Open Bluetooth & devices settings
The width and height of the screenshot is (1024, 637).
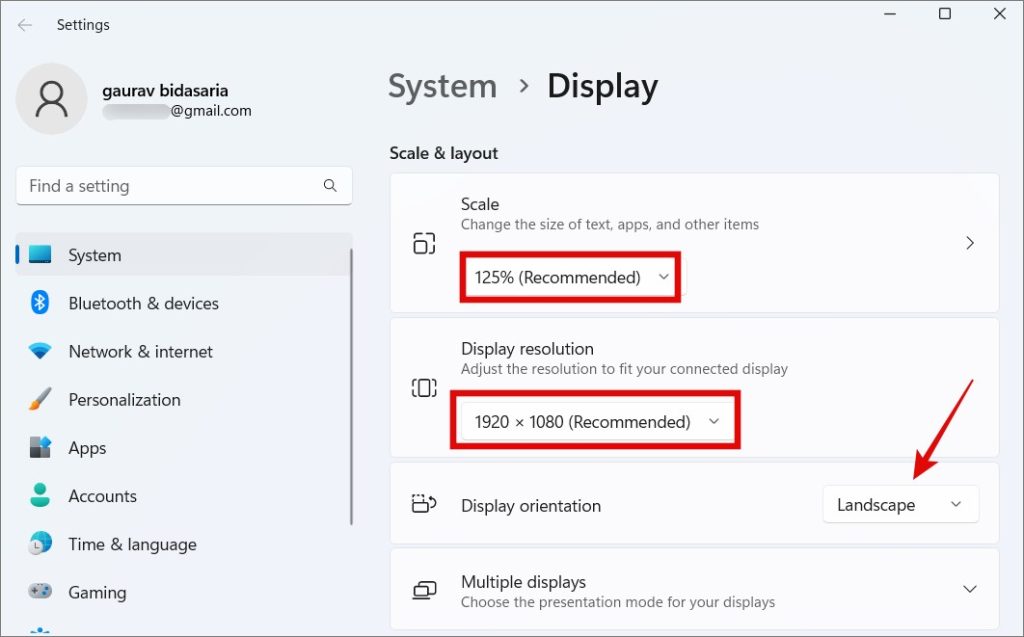[x=183, y=303]
